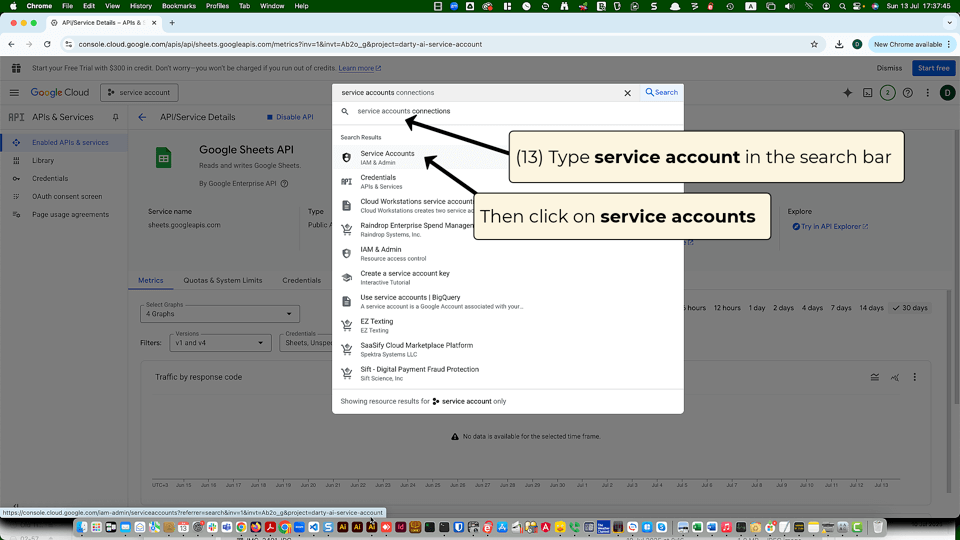Screen dimensions: 960x540
Task: Click shield icon next to Service Accounts
Action: 347,158
